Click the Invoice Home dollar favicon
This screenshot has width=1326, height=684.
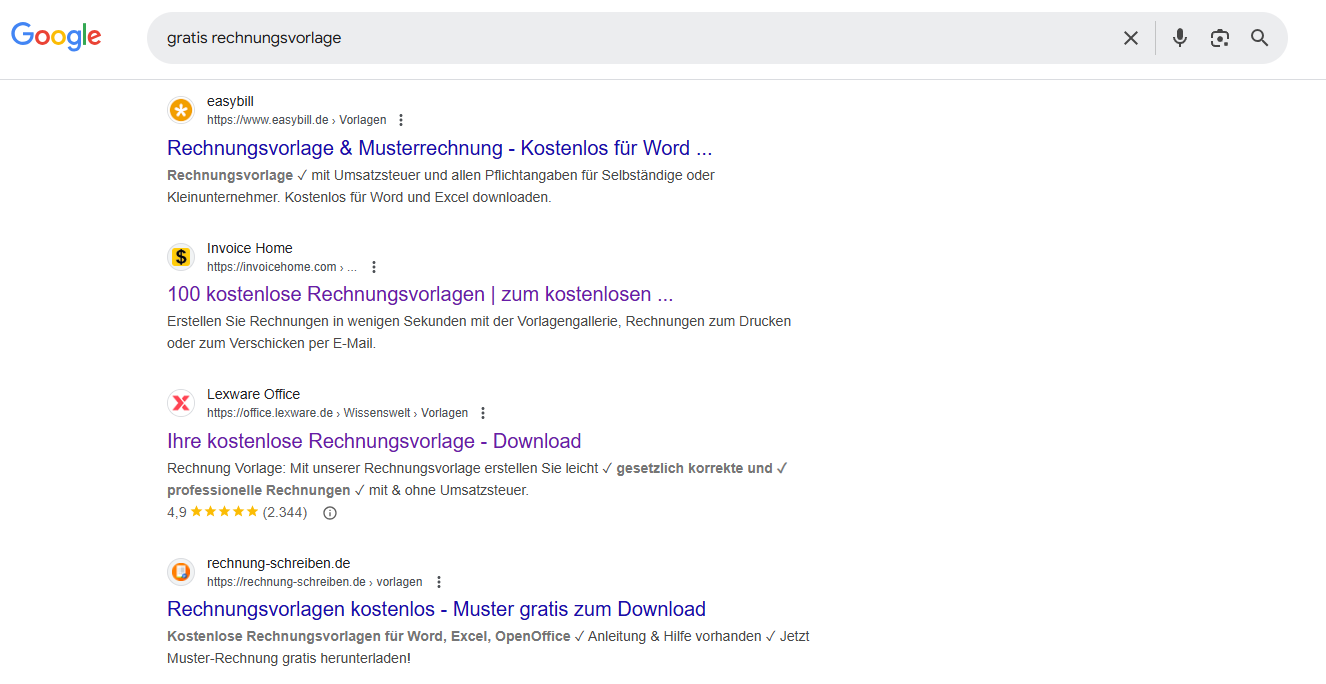pyautogui.click(x=181, y=257)
